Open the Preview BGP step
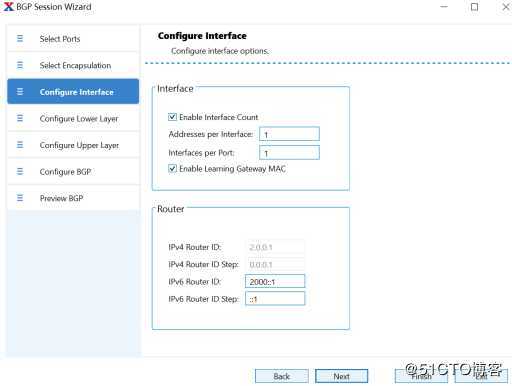The height and width of the screenshot is (386, 512). tap(73, 198)
